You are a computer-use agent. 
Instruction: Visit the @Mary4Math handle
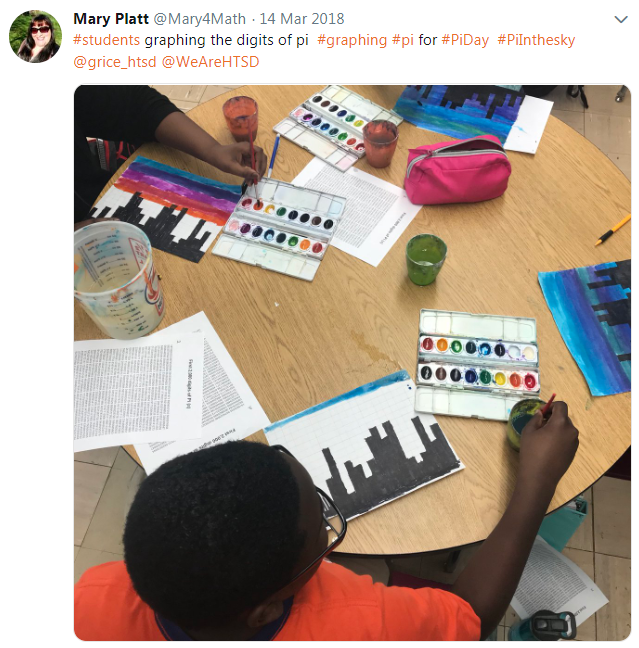click(x=200, y=19)
